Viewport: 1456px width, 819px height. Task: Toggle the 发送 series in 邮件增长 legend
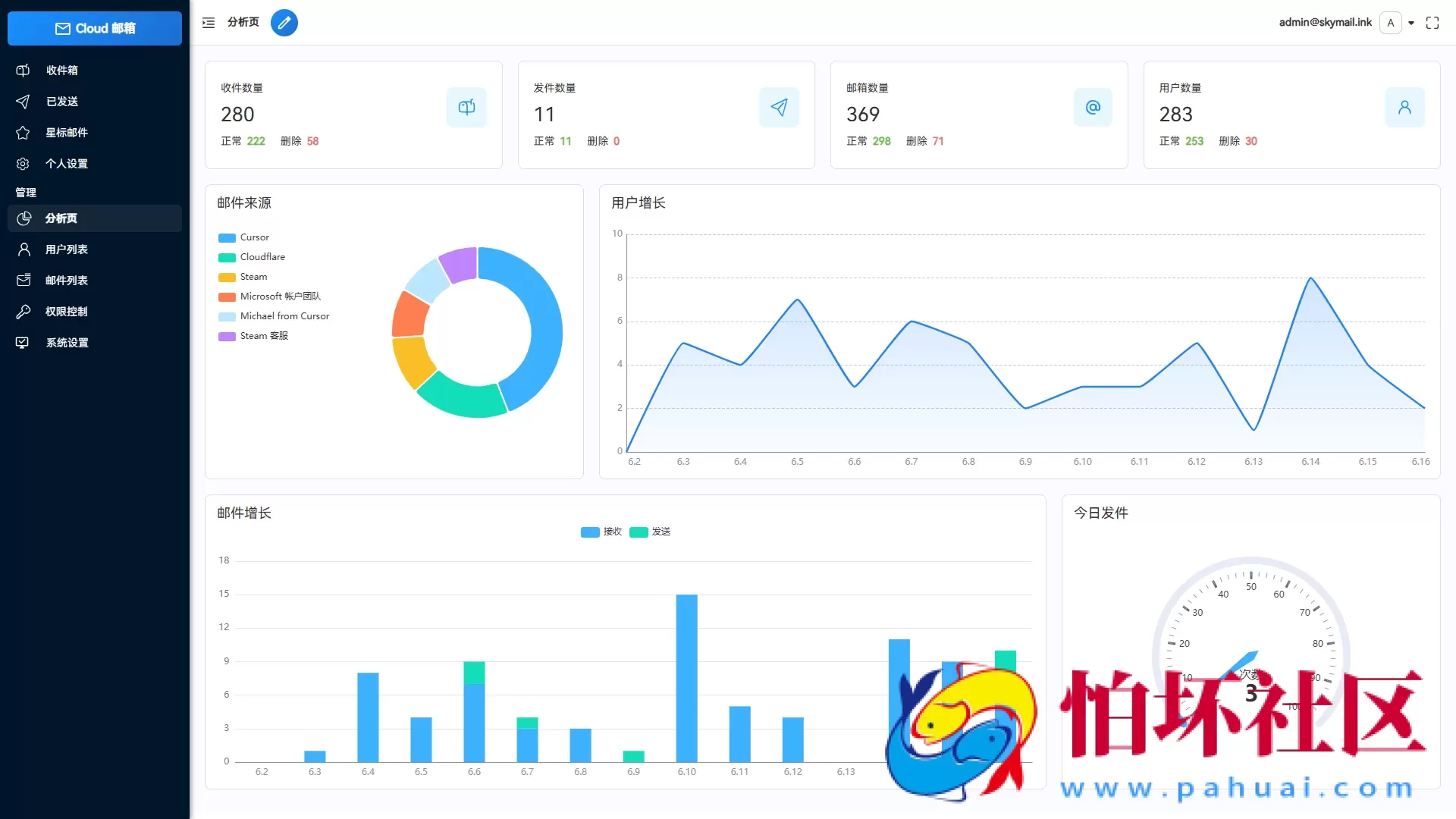point(651,532)
